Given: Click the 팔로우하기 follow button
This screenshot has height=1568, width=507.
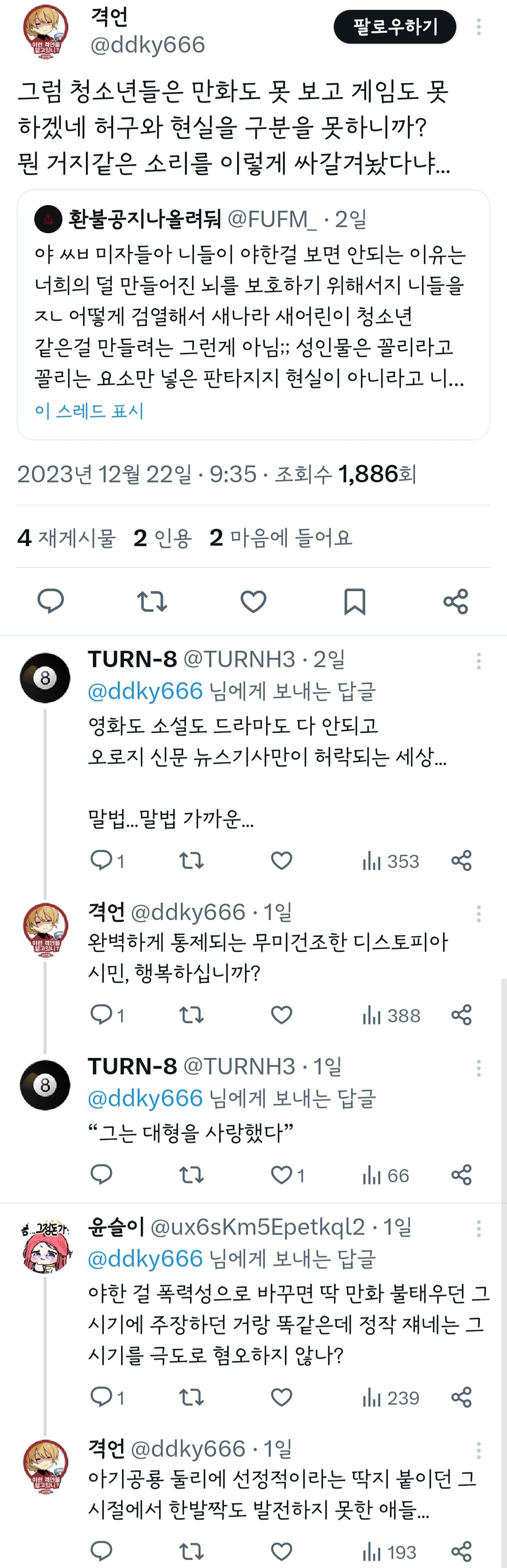Looking at the screenshot, I should coord(395,27).
